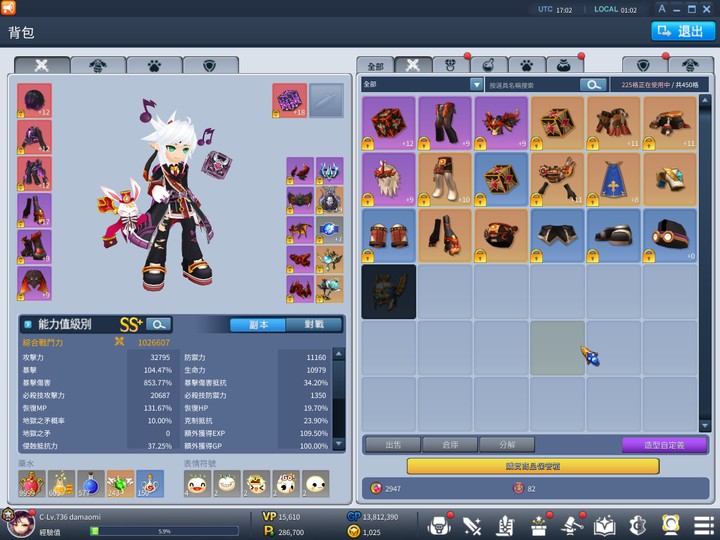Click the blue potion 577 slot
Image resolution: width=720 pixels, height=540 pixels.
91,484
